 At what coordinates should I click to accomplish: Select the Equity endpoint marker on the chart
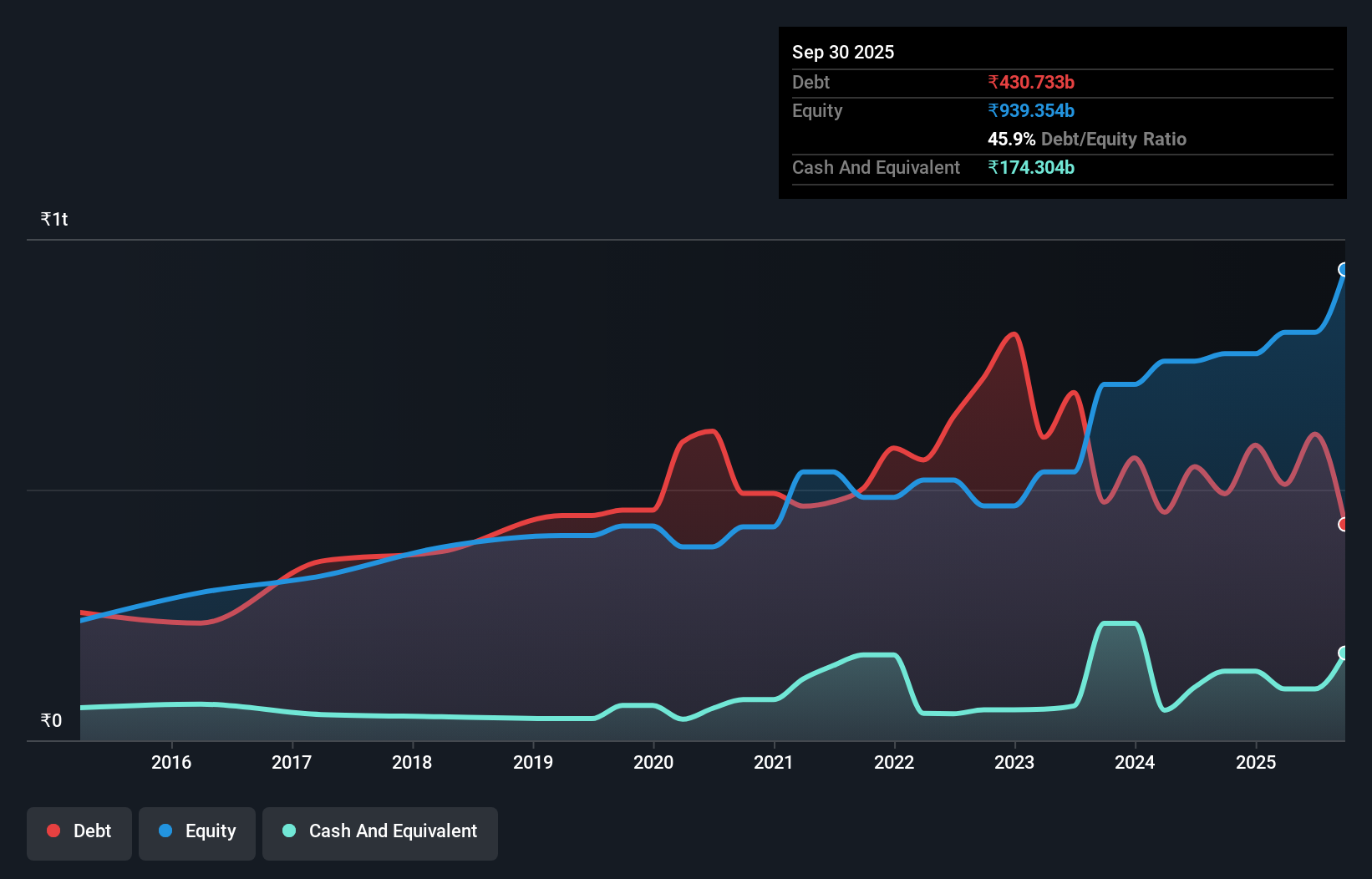tap(1344, 268)
